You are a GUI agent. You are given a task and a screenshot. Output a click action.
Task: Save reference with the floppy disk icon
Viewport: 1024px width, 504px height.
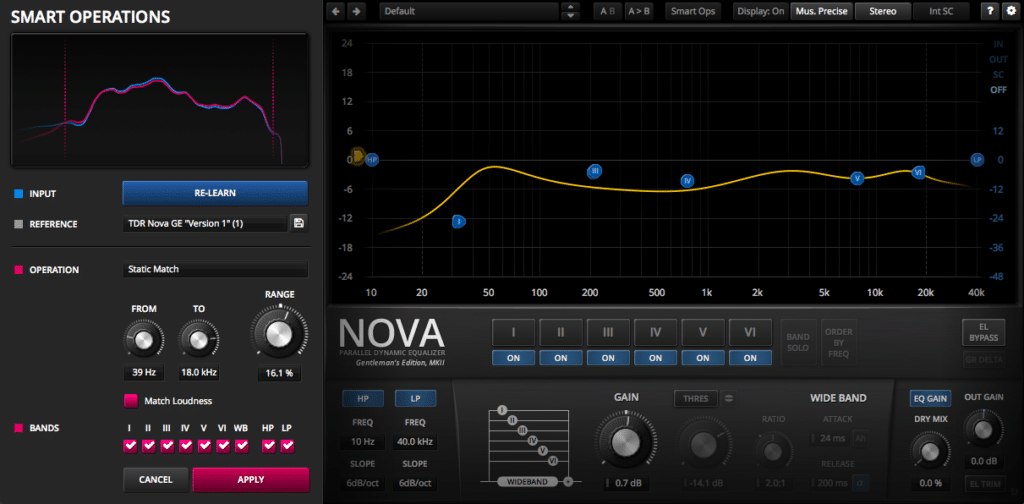pyautogui.click(x=298, y=224)
